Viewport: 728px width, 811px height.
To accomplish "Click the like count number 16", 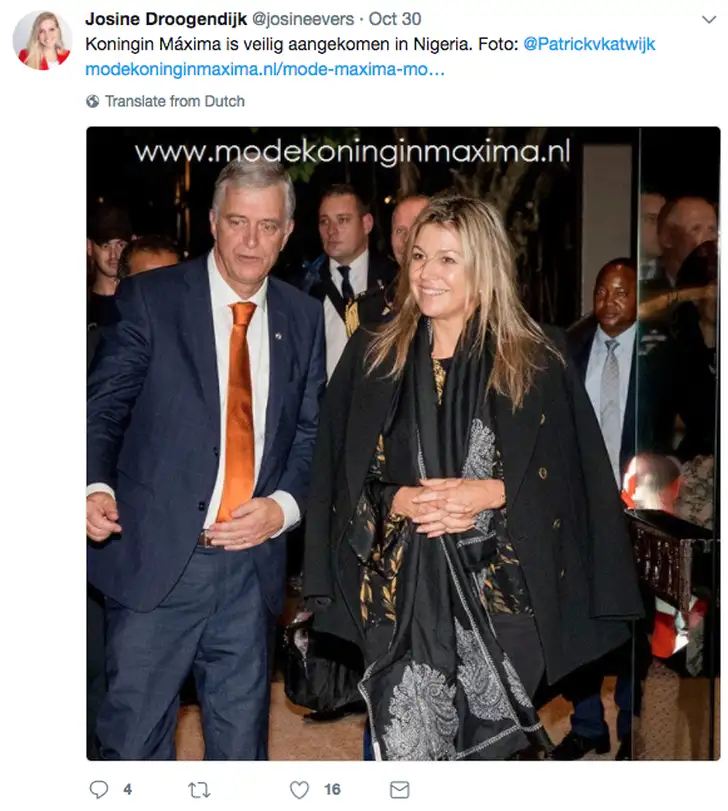I will pyautogui.click(x=332, y=790).
